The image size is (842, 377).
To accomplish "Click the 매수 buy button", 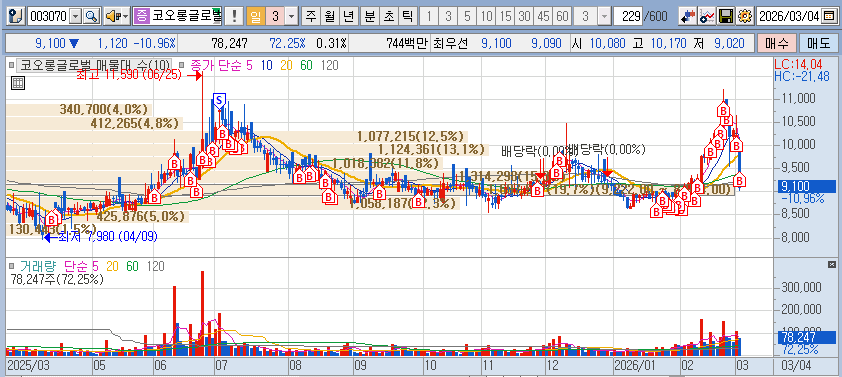I will coord(776,43).
